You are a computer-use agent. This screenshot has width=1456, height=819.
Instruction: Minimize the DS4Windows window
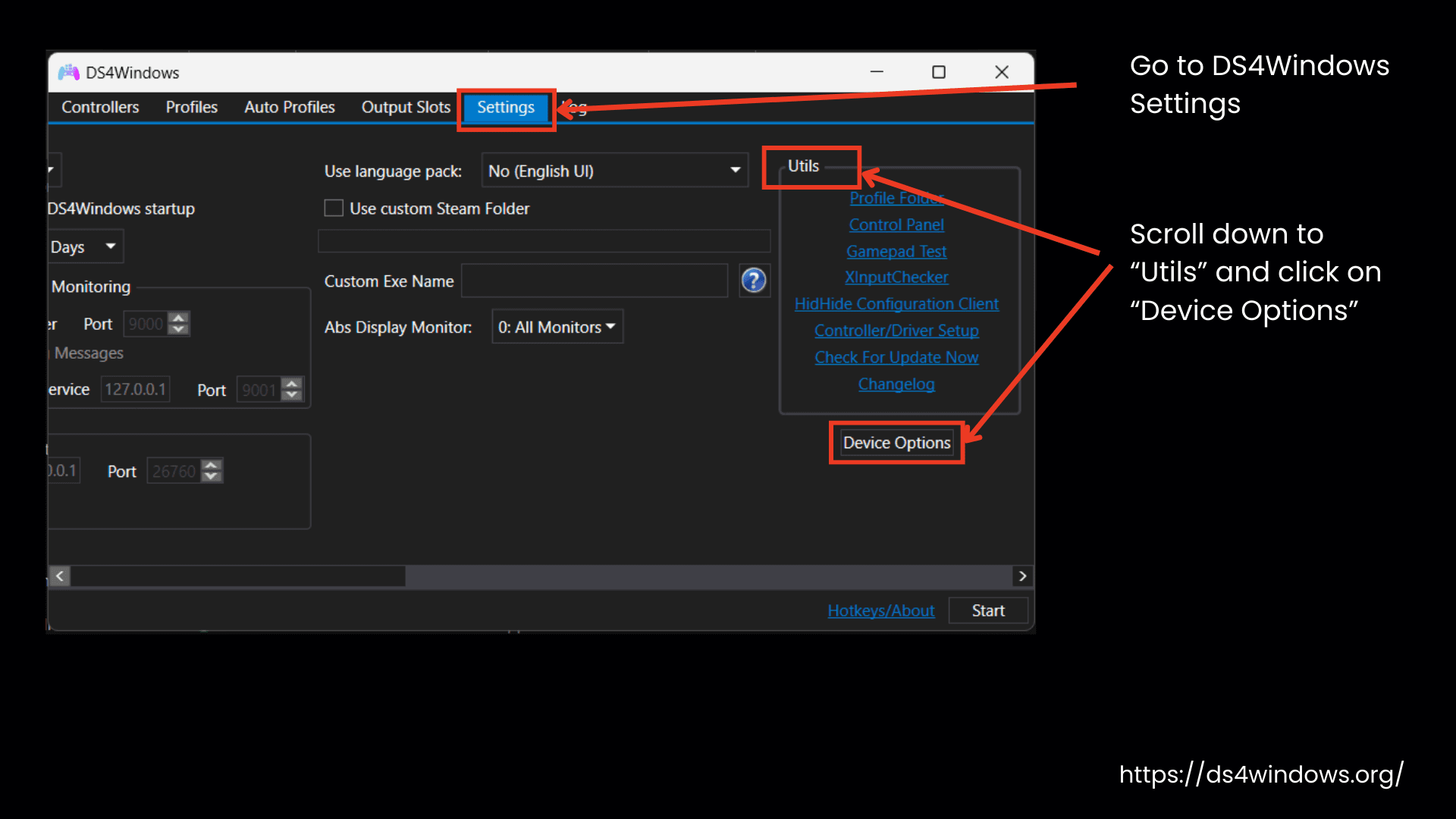[x=877, y=71]
